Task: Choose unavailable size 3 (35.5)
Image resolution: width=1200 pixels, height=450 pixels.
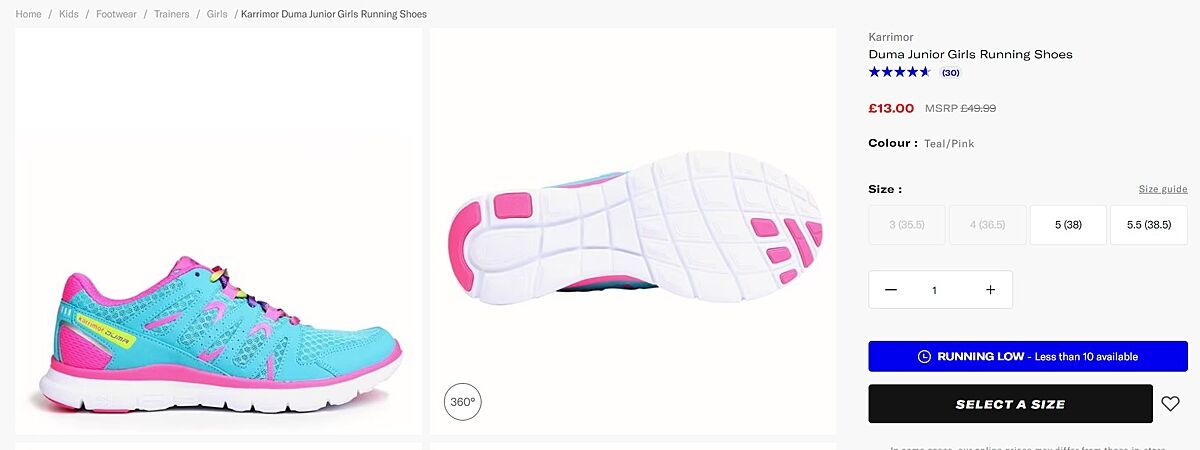Action: (x=906, y=225)
